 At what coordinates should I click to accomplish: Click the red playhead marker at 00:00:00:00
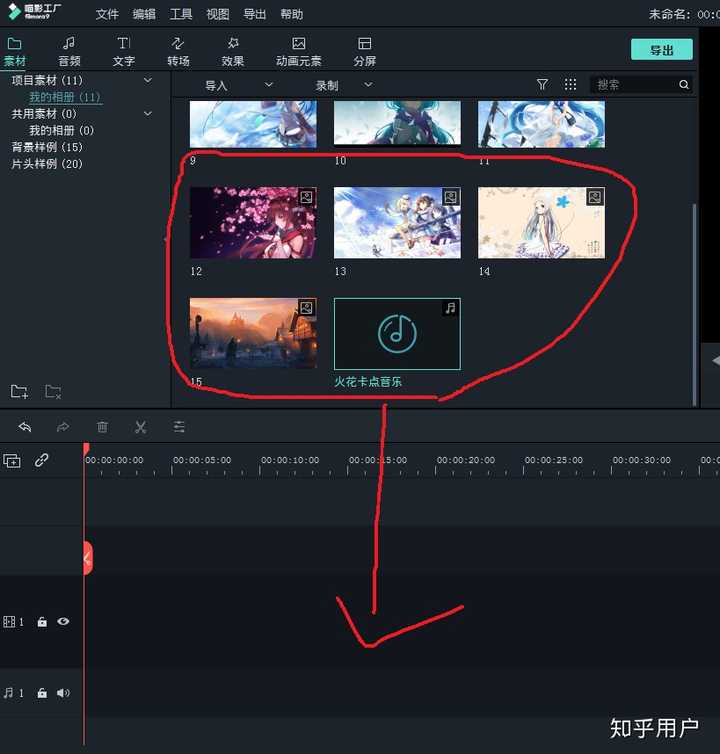pos(86,450)
